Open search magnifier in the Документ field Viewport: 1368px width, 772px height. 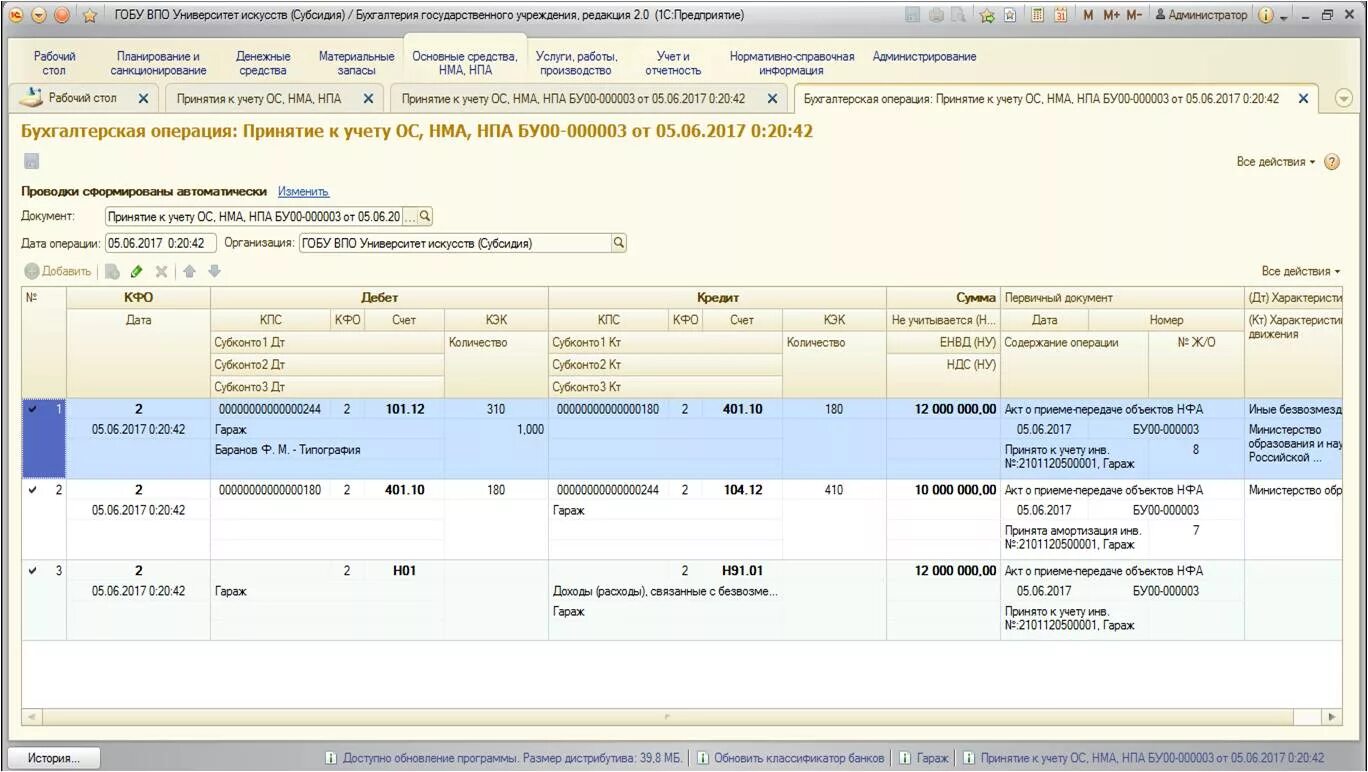click(425, 216)
